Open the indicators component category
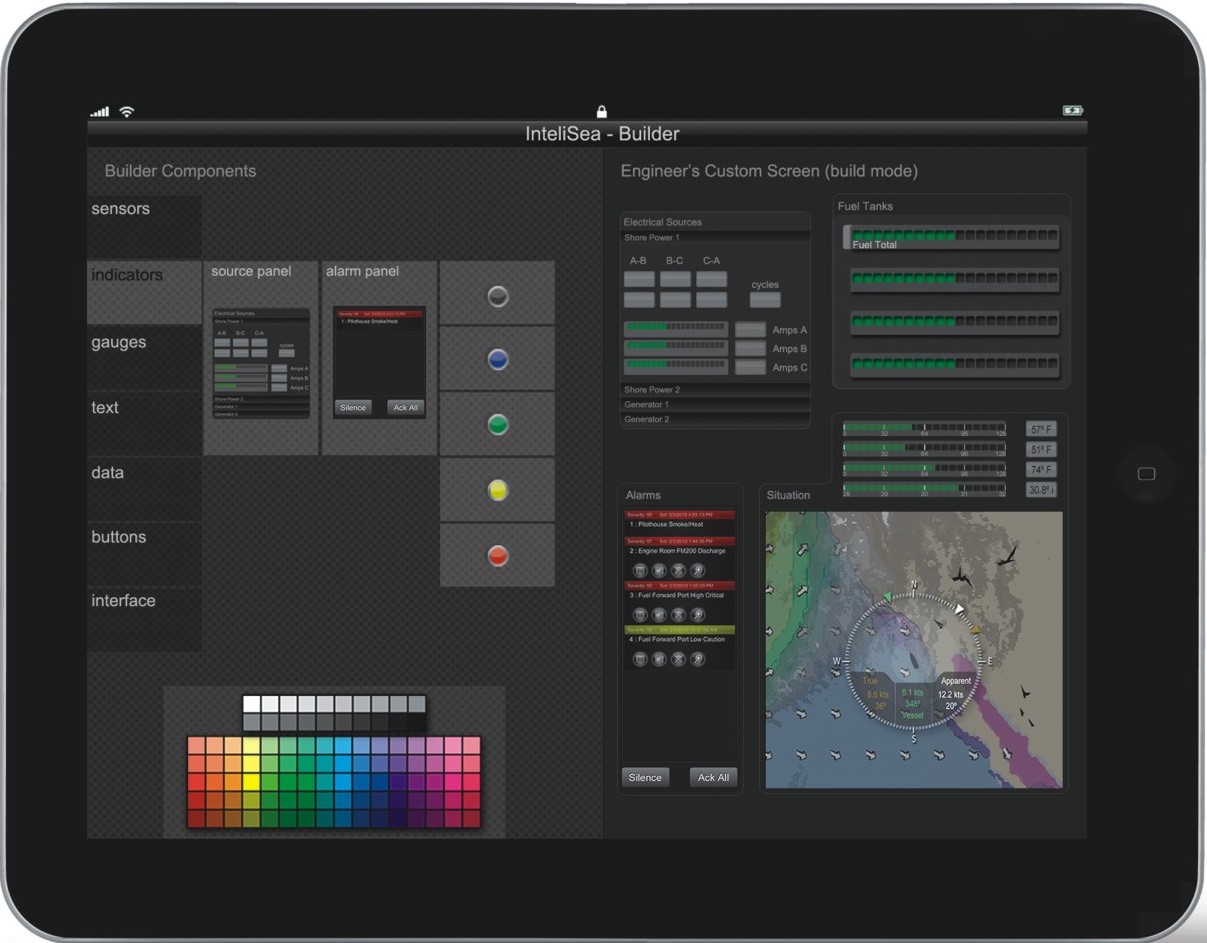This screenshot has width=1207, height=943. (x=144, y=292)
